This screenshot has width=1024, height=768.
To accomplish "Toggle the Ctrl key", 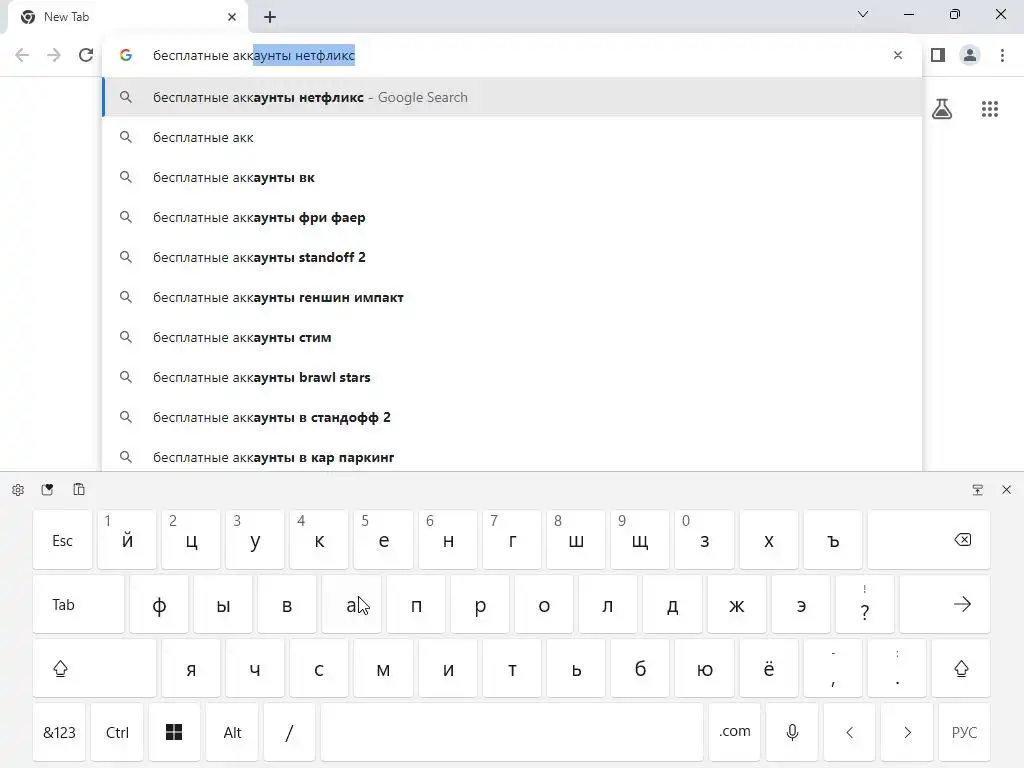I will click(x=118, y=733).
